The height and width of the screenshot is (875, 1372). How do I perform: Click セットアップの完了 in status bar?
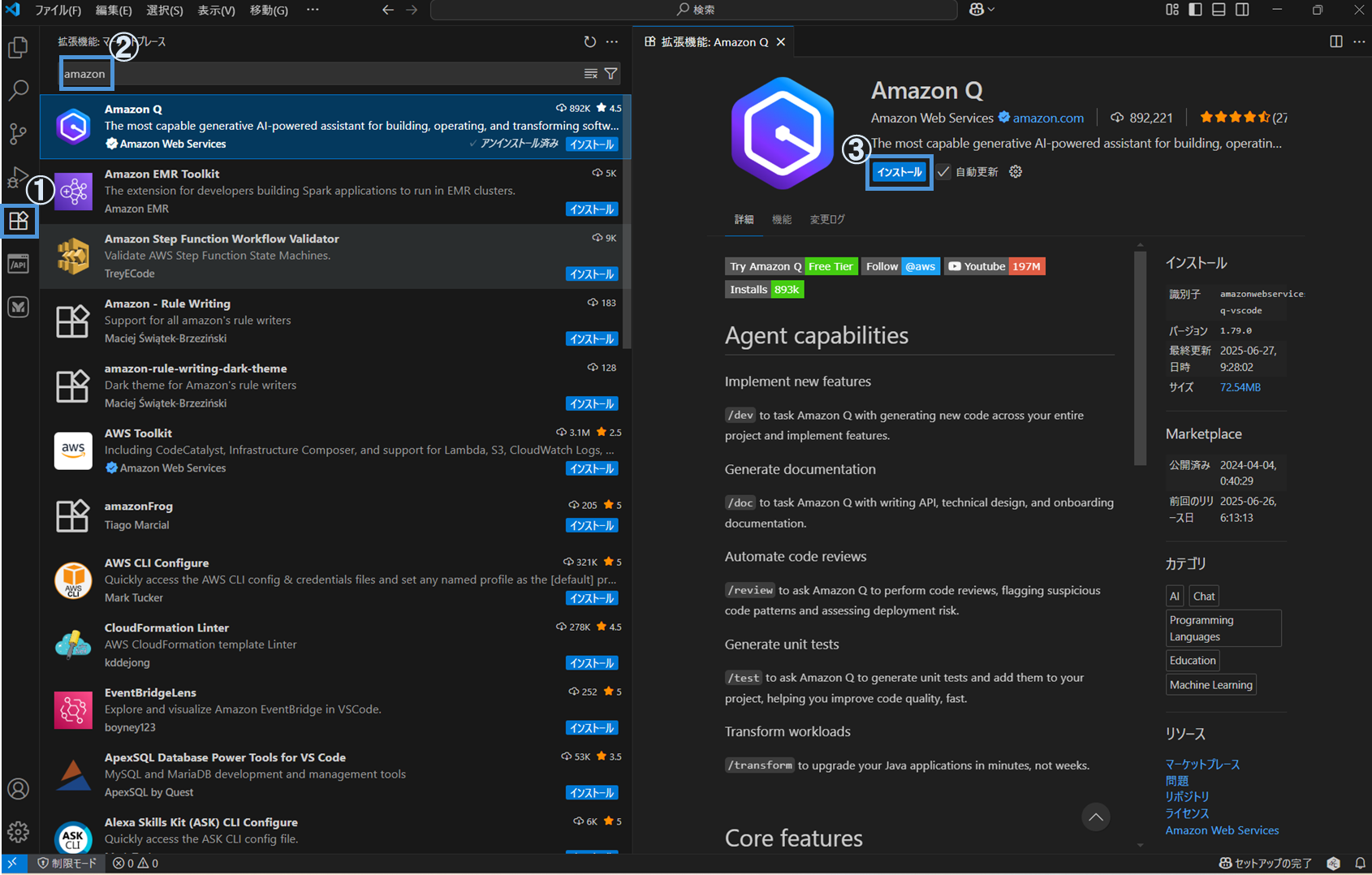click(1266, 863)
